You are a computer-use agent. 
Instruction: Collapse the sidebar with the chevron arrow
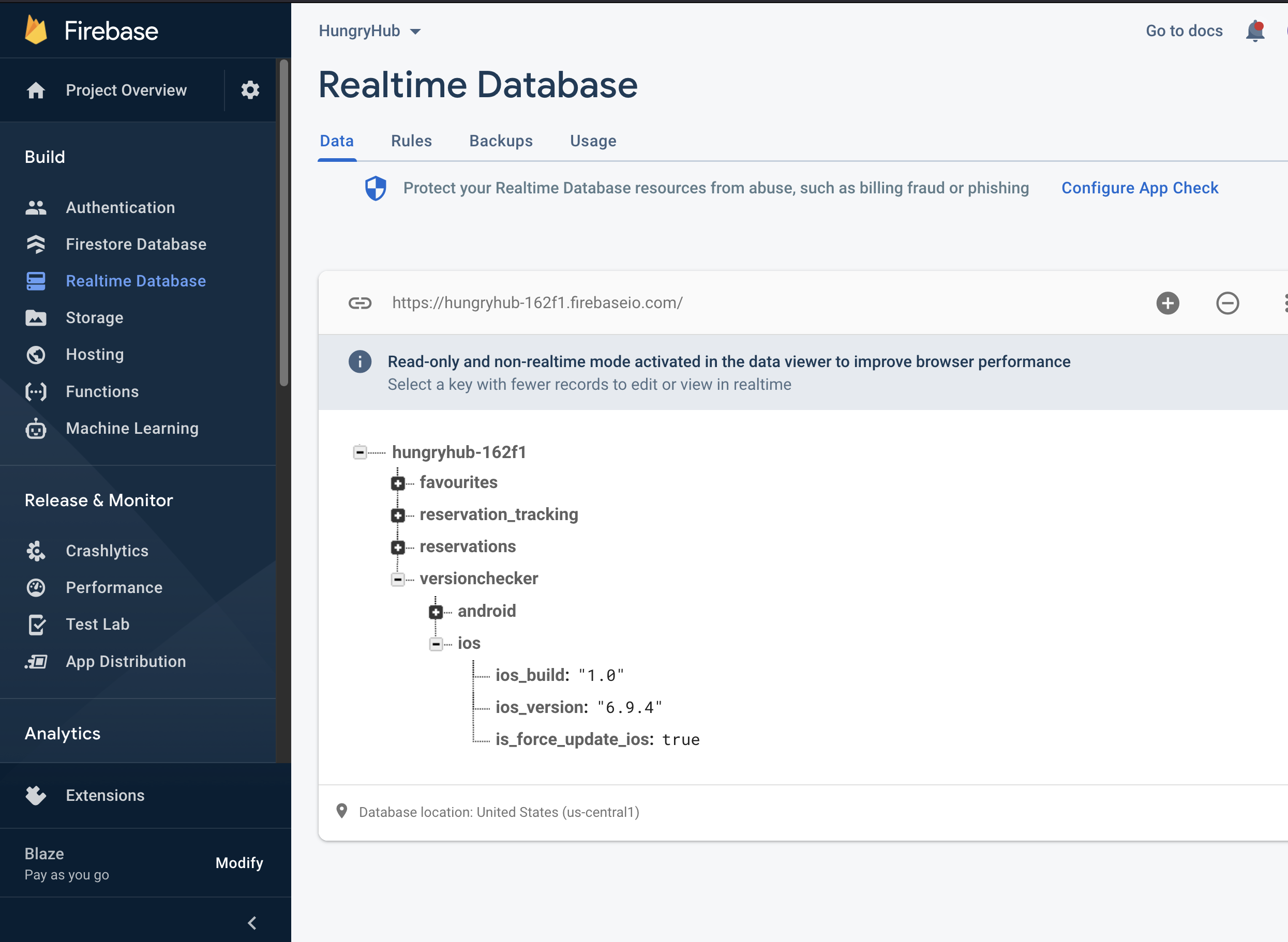point(252,923)
